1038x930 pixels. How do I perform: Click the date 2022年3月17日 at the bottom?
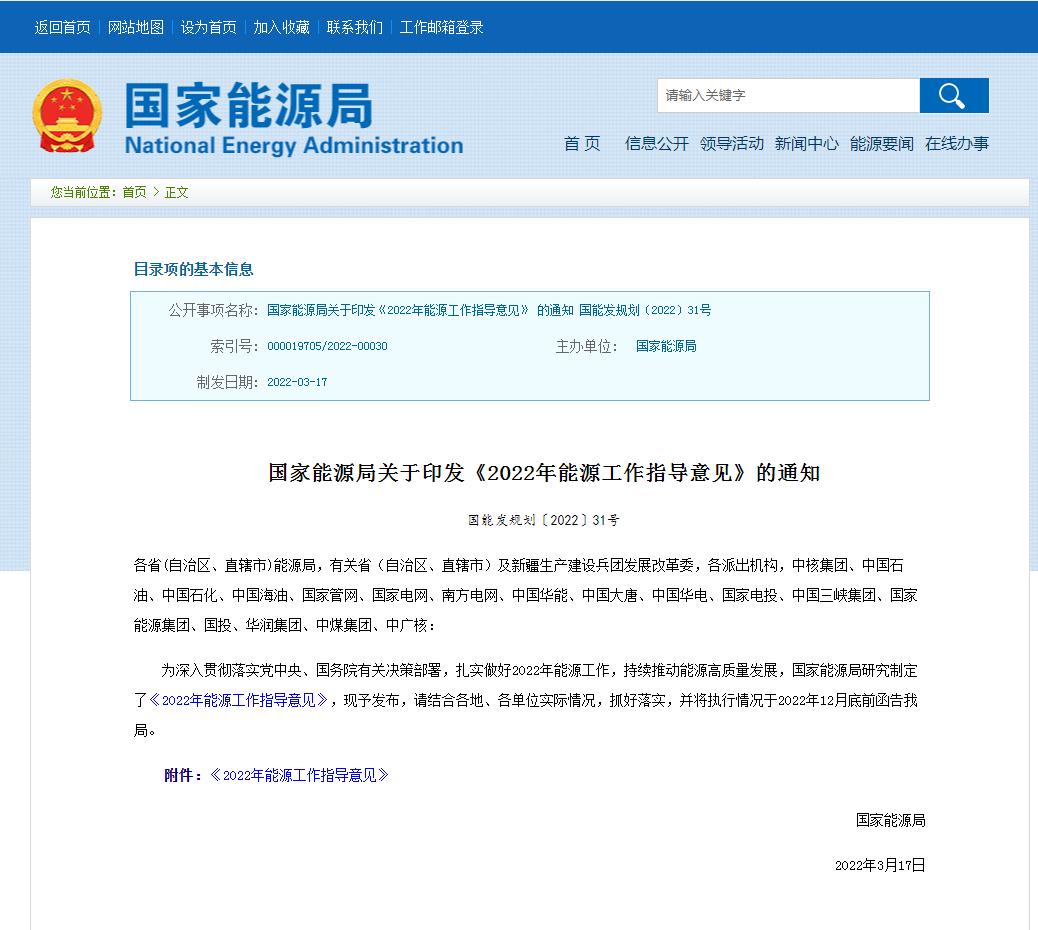880,865
